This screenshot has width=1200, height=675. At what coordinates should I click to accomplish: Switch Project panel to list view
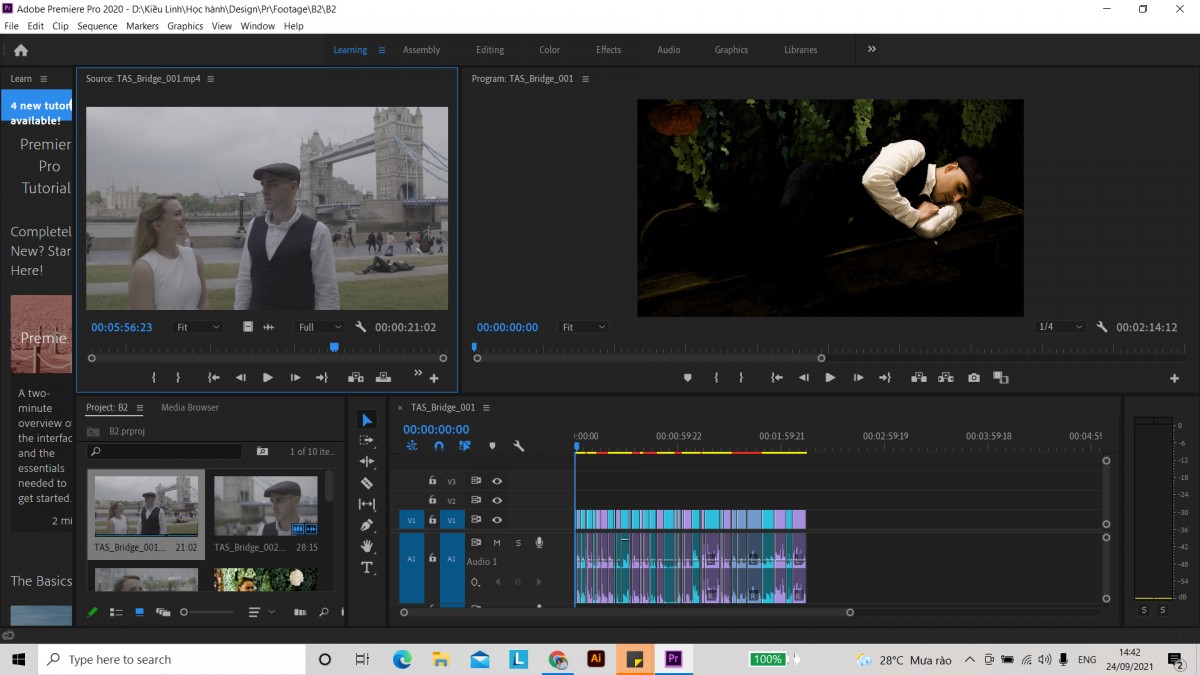pyautogui.click(x=116, y=612)
